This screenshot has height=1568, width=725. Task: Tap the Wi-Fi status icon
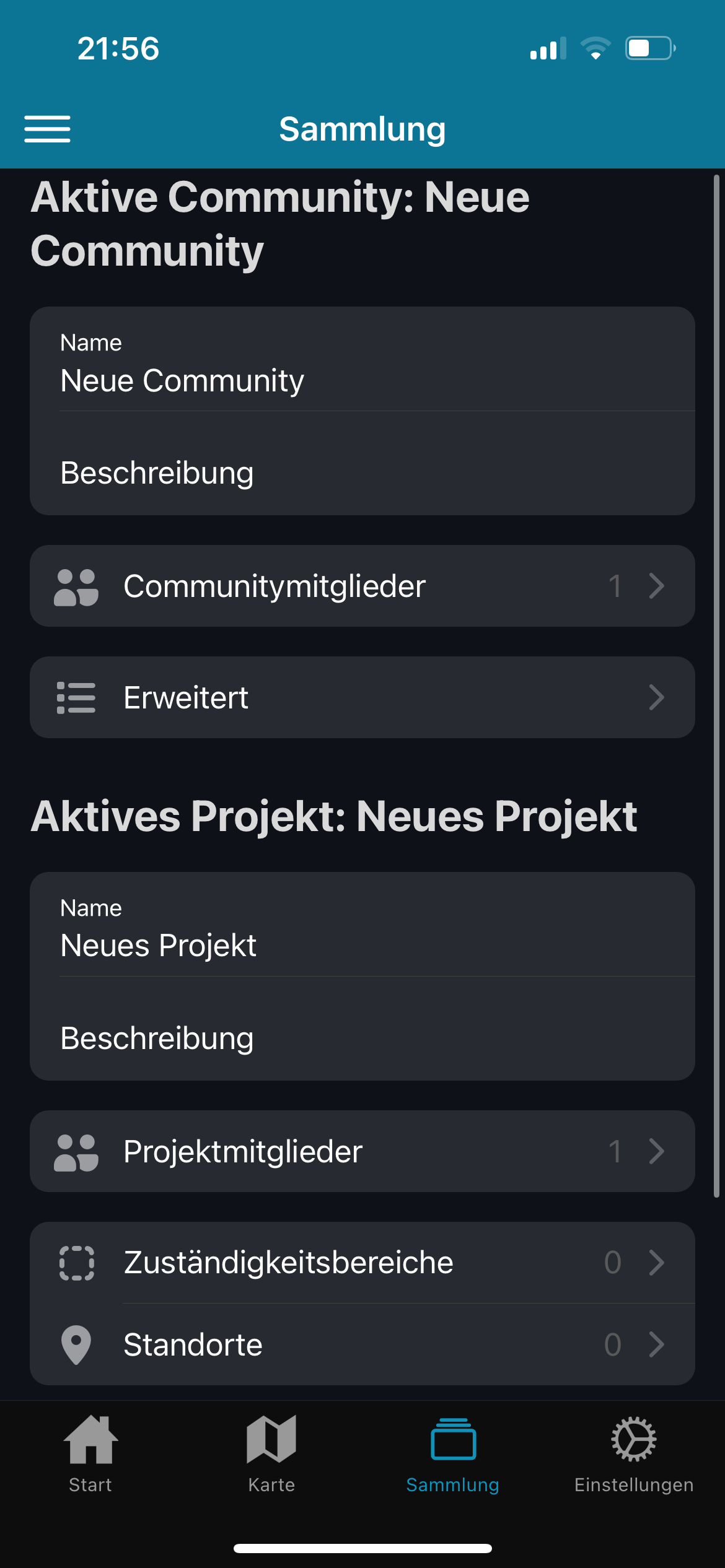point(595,48)
